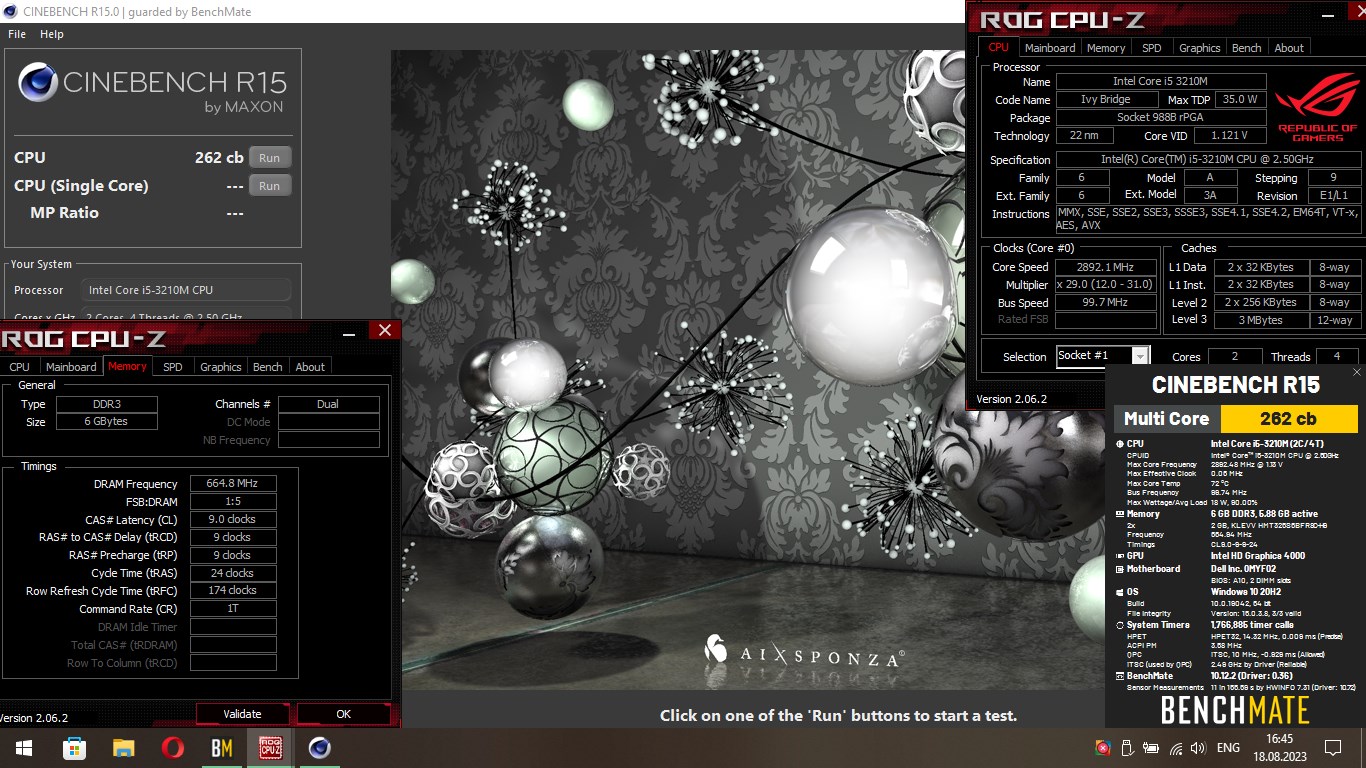The image size is (1366, 768).
Task: Switch to ROG CPU-Z taskbar icon
Action: 270,748
